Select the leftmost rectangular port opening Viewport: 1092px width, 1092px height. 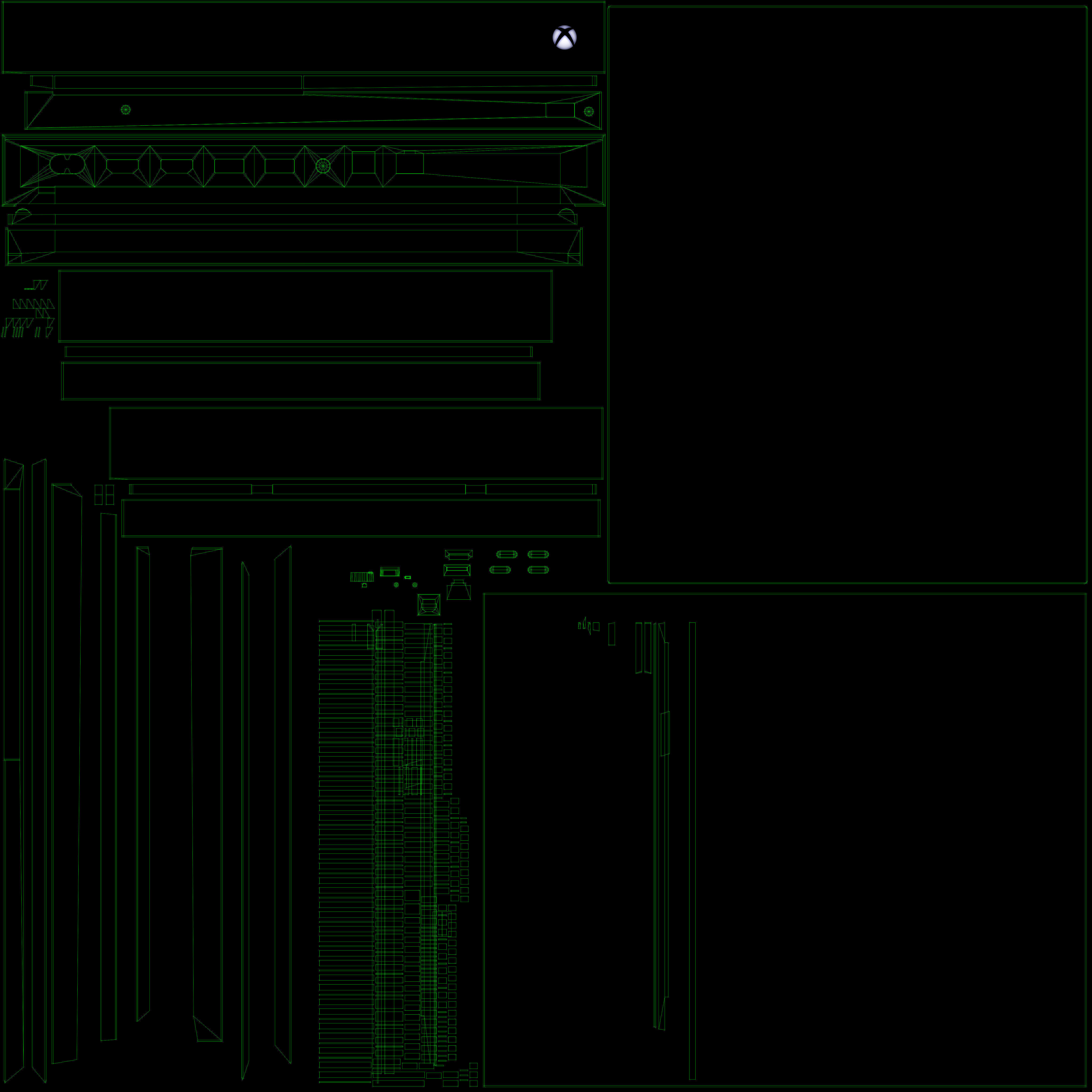122,166
